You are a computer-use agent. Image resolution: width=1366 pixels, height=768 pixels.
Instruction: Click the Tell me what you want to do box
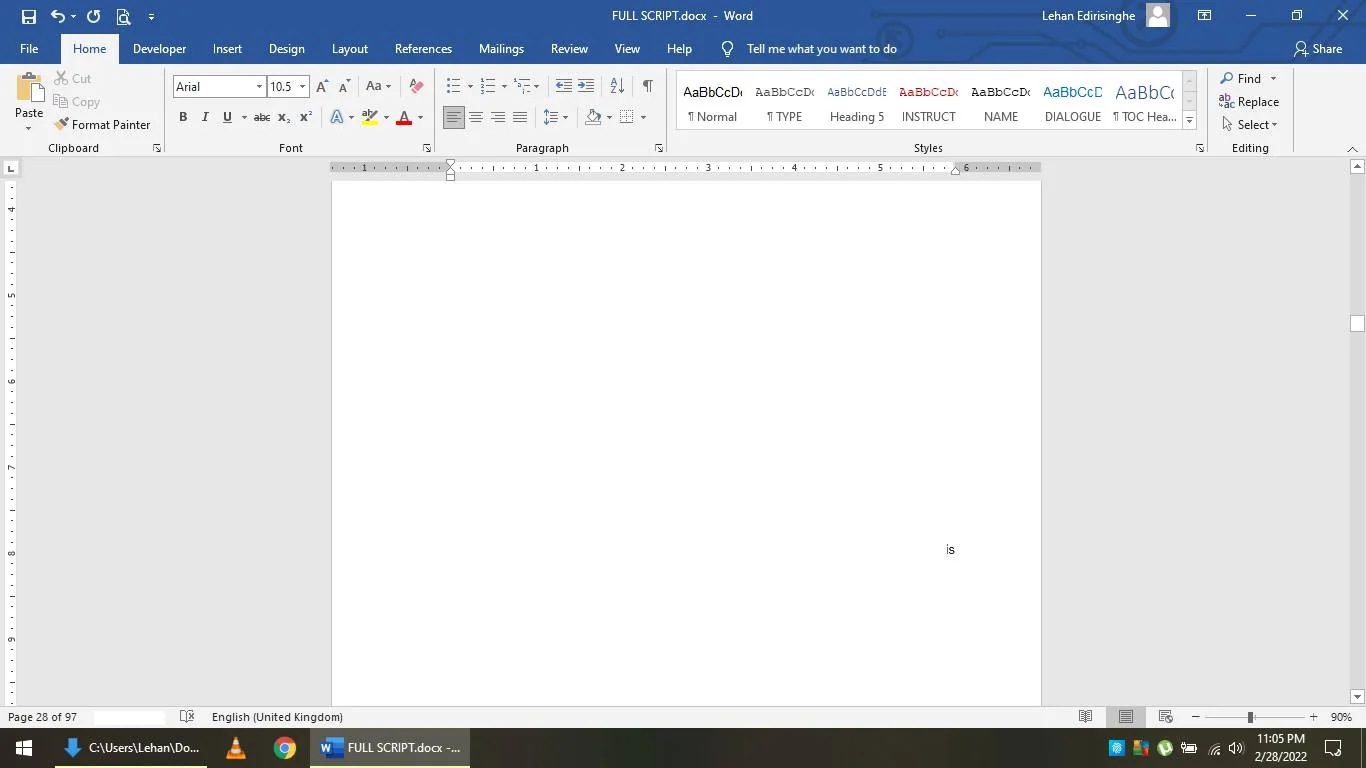[x=821, y=49]
